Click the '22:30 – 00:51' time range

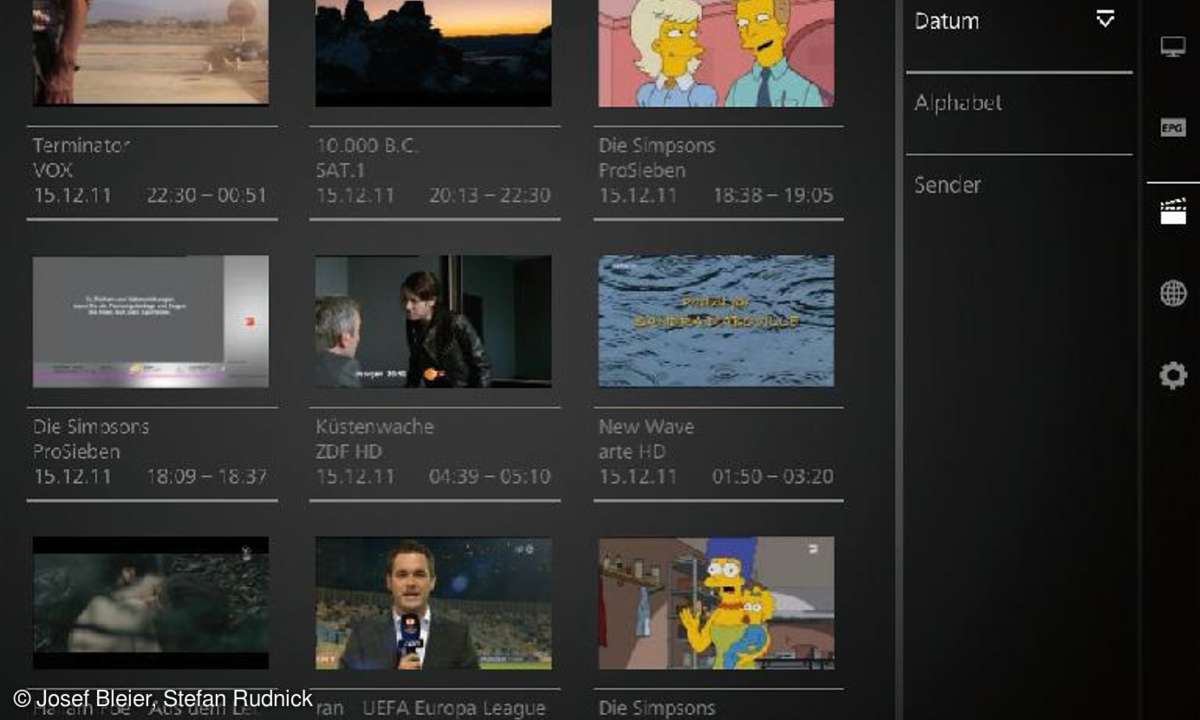(207, 195)
